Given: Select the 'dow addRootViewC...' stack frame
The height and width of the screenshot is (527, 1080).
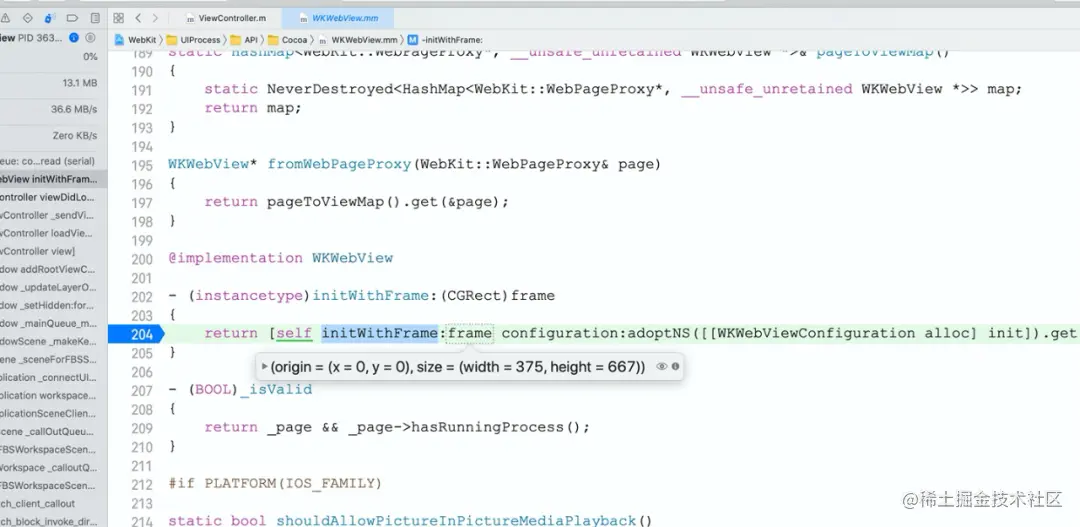Looking at the screenshot, I should click(x=53, y=269).
